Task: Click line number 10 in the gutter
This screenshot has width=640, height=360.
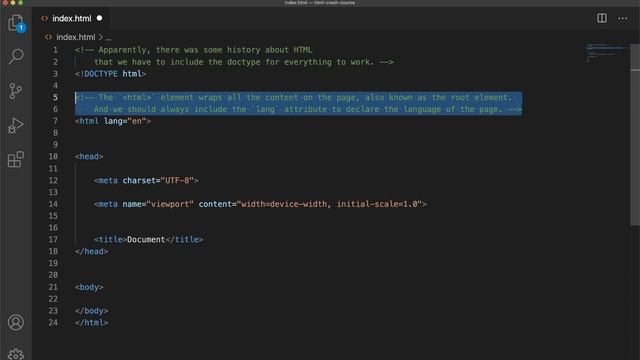Action: (53, 156)
